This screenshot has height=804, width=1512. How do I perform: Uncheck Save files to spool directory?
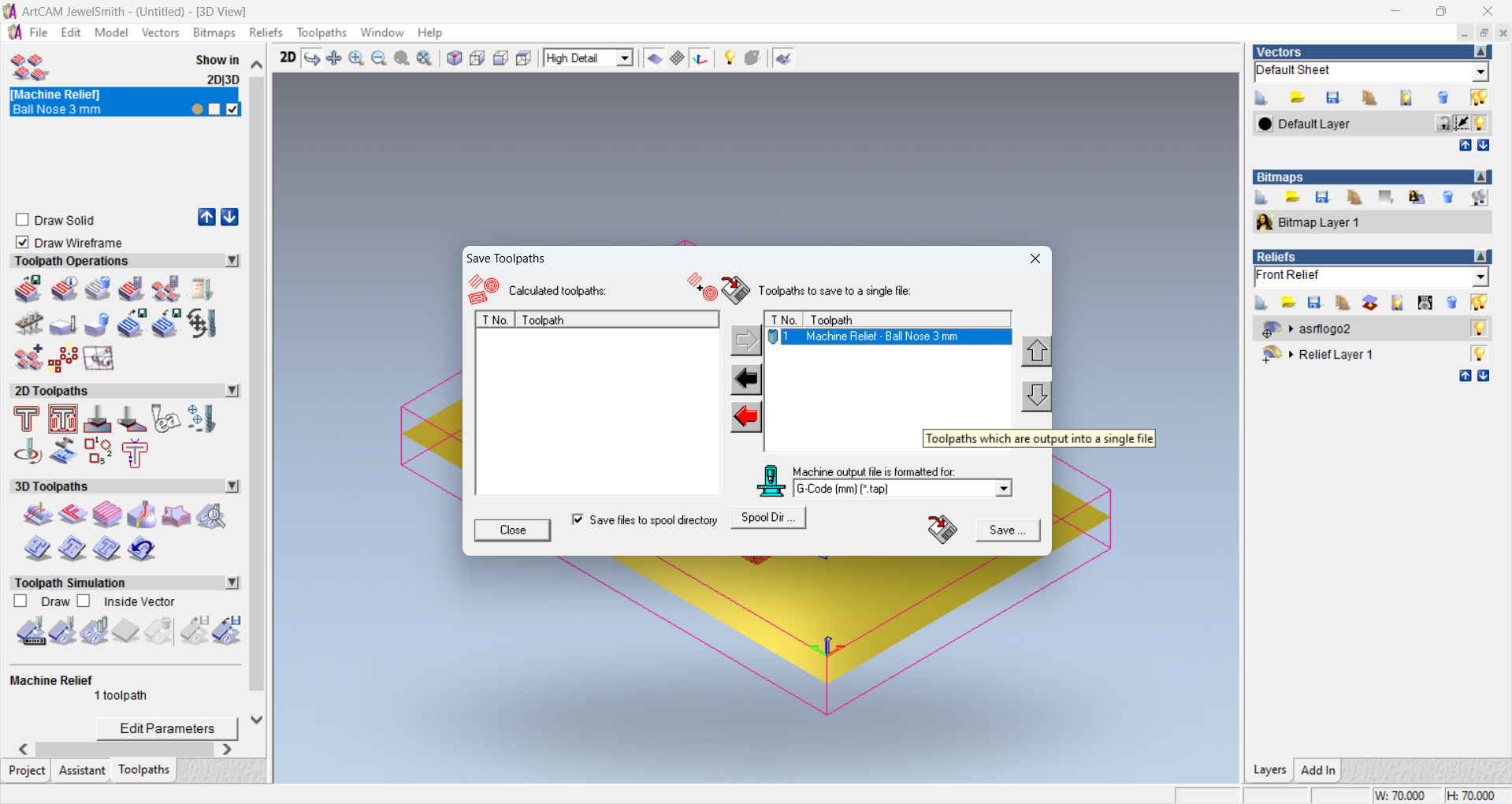(x=578, y=519)
